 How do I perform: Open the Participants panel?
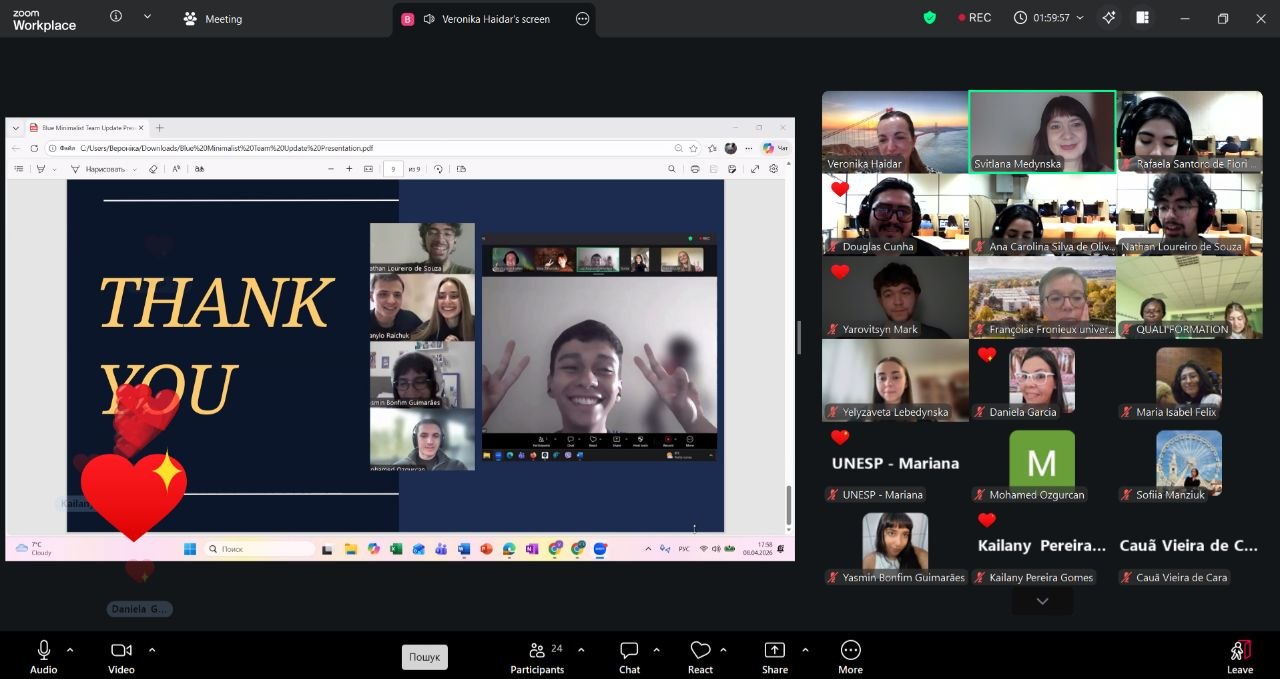point(537,657)
